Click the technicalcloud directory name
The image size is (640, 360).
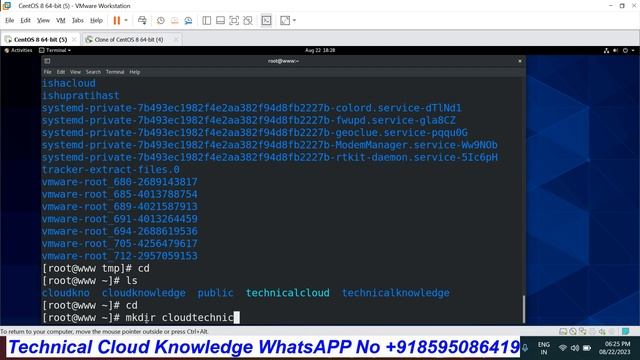pyautogui.click(x=287, y=293)
